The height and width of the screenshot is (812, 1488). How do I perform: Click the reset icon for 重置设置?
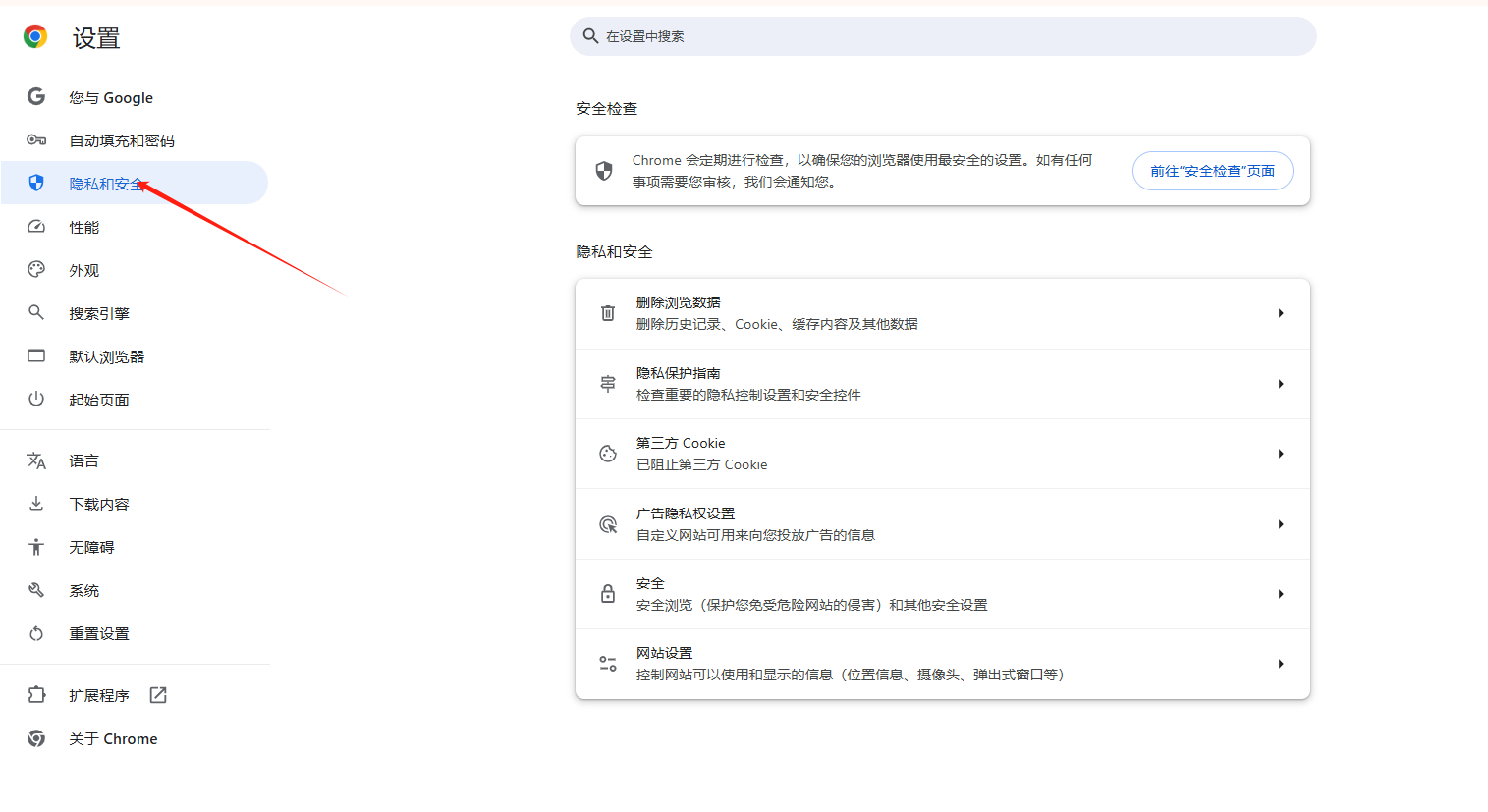pos(36,633)
